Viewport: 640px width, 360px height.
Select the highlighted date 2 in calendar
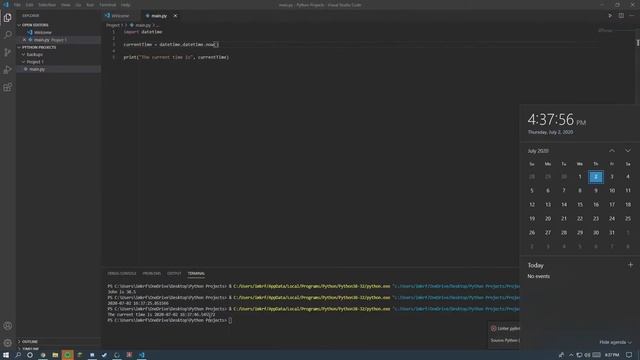tap(596, 177)
